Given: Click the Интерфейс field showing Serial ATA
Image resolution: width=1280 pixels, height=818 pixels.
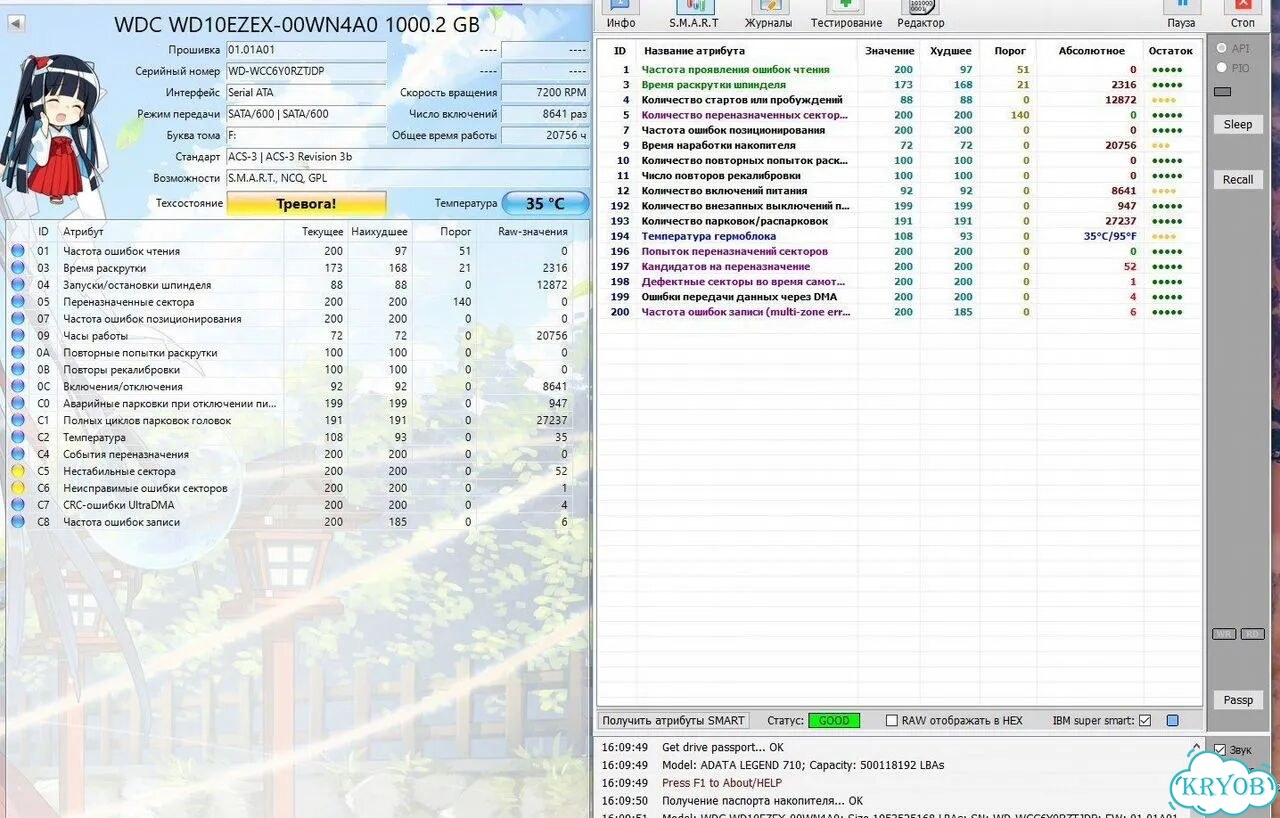Looking at the screenshot, I should point(306,93).
